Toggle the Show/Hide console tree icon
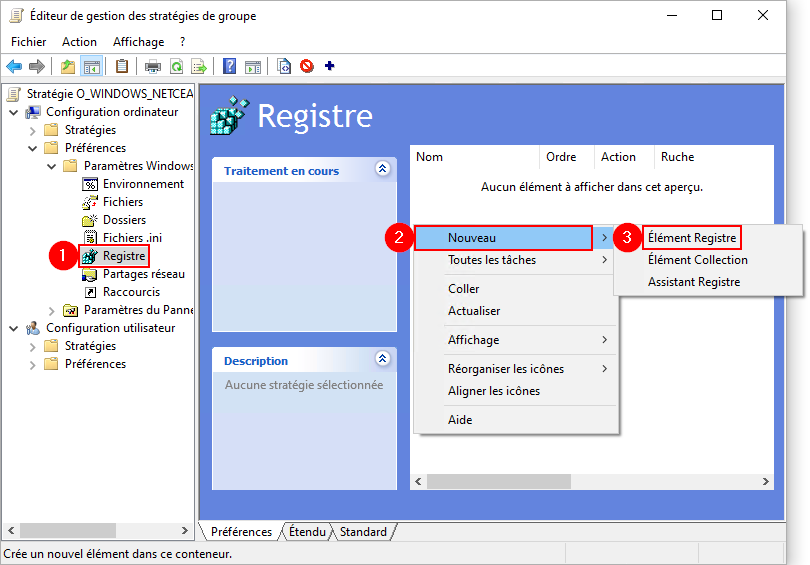 [91, 66]
